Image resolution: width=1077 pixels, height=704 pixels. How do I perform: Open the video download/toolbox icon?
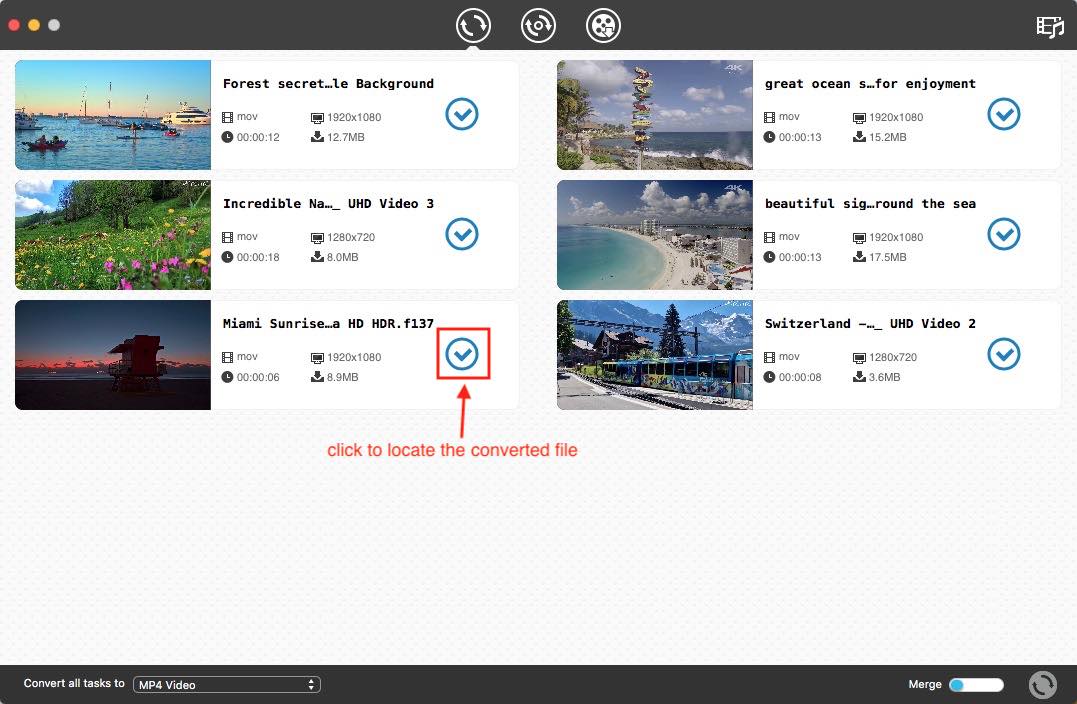point(602,25)
